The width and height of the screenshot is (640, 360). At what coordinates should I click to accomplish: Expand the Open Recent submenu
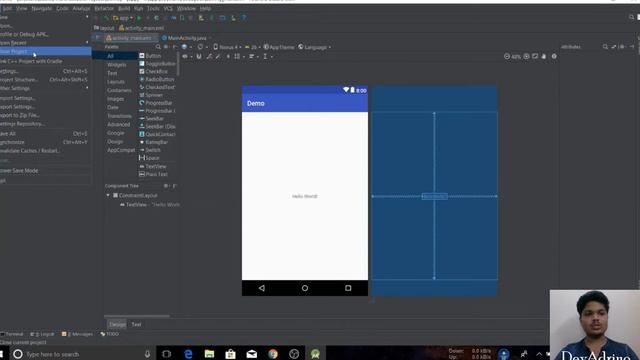[x=45, y=43]
